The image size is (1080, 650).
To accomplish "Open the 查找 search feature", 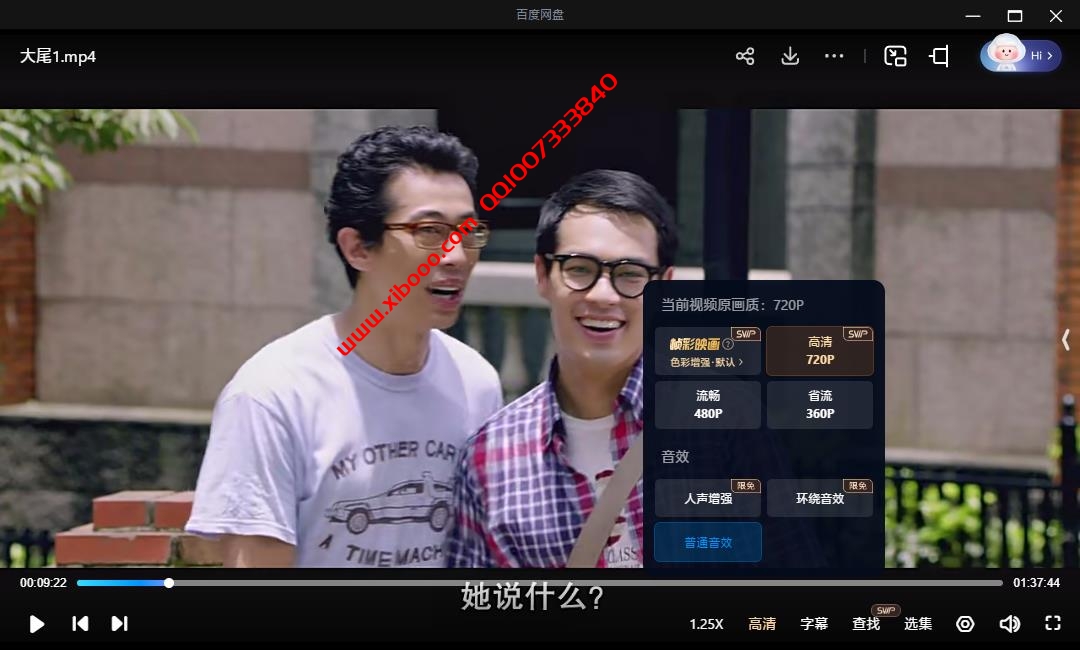I will 866,624.
